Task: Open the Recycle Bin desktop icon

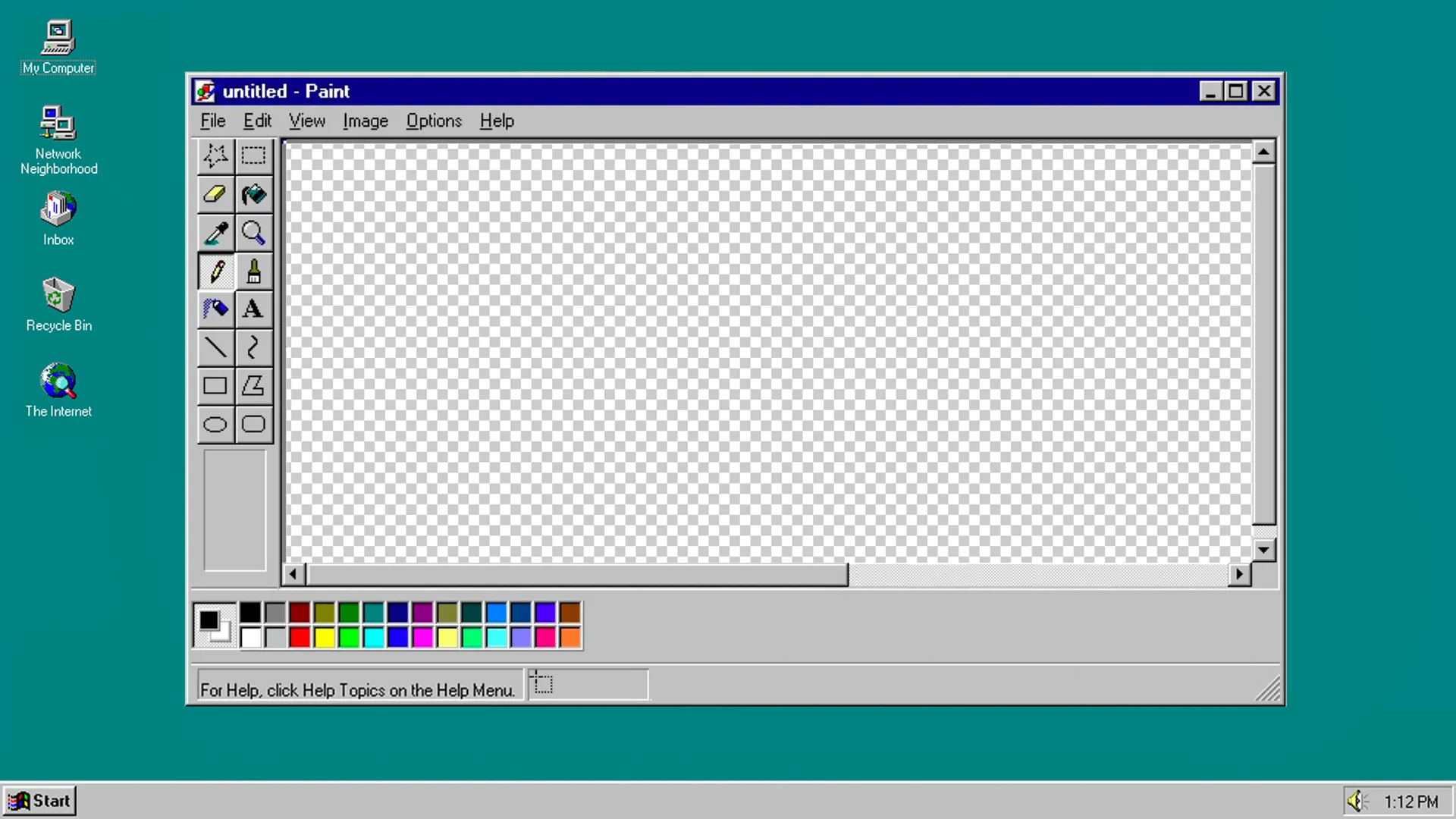Action: click(58, 296)
